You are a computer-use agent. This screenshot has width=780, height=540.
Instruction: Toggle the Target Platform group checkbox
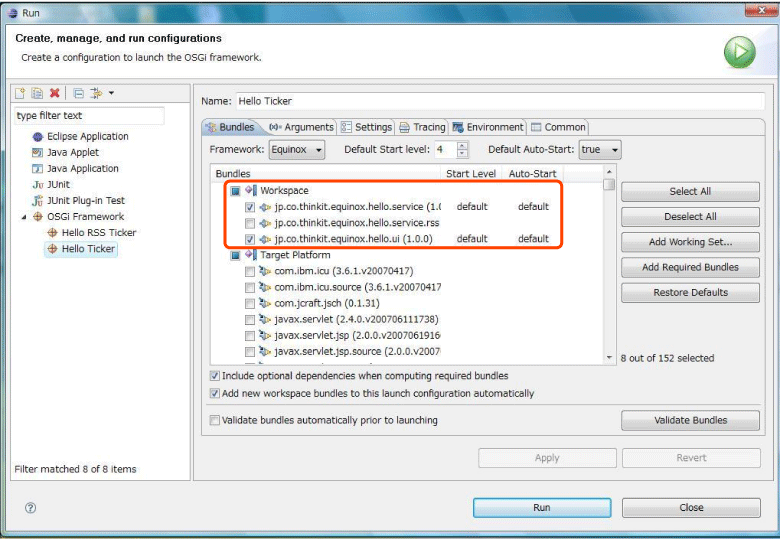pos(235,255)
